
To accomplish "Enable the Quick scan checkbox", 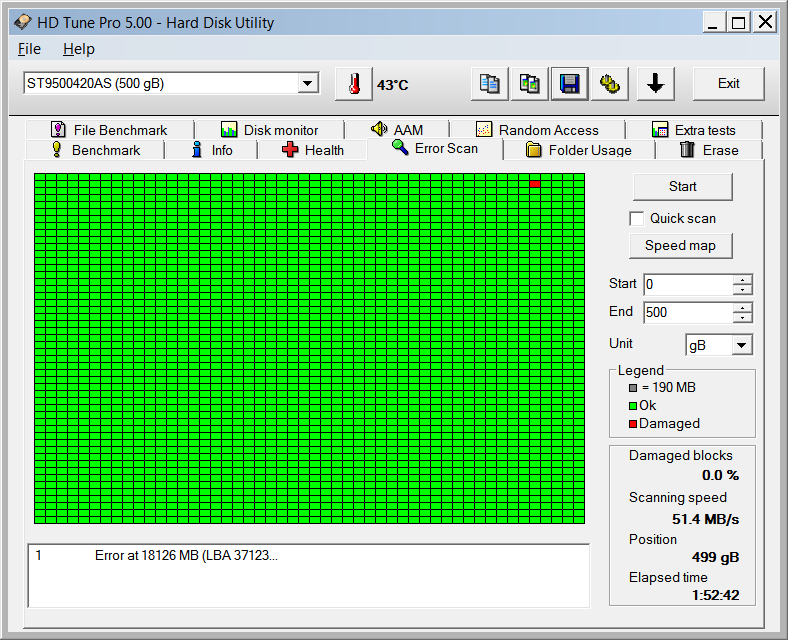I will [636, 219].
